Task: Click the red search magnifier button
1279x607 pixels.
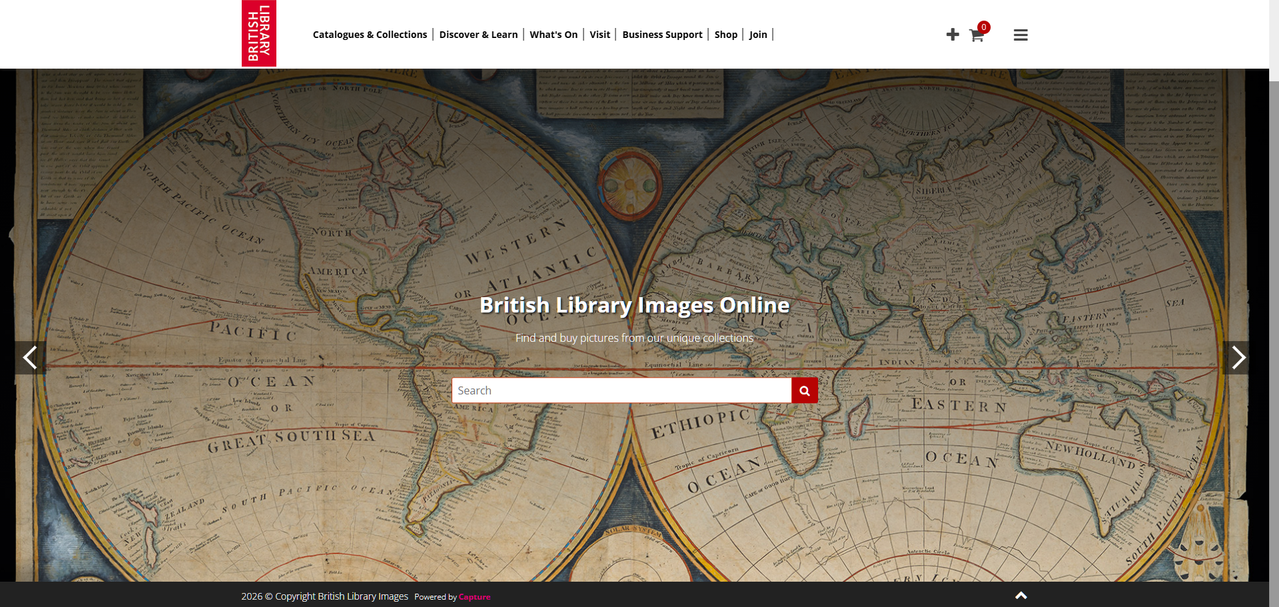Action: tap(805, 391)
